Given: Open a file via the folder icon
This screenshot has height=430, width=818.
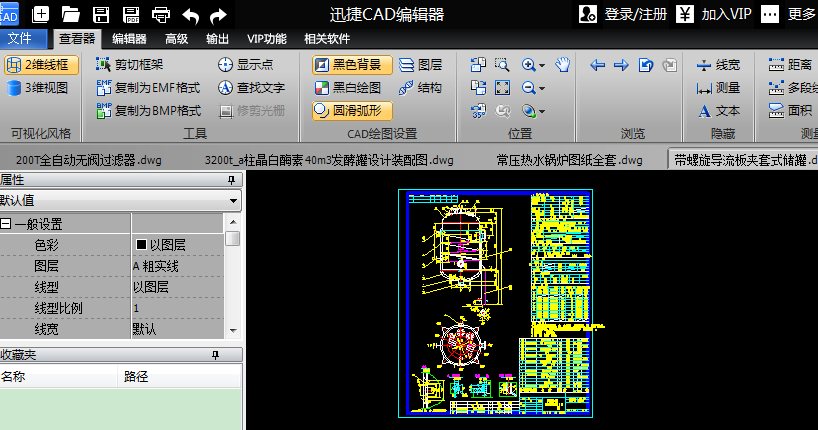Looking at the screenshot, I should click(x=70, y=14).
